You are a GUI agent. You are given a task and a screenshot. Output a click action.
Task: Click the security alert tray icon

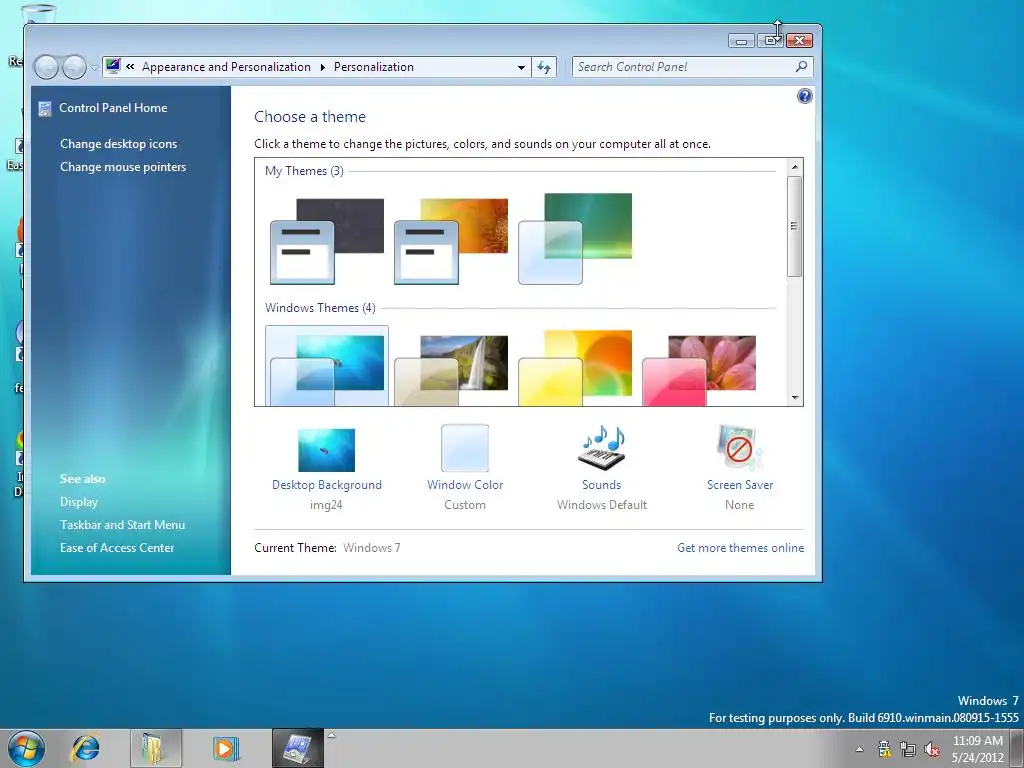pos(884,749)
